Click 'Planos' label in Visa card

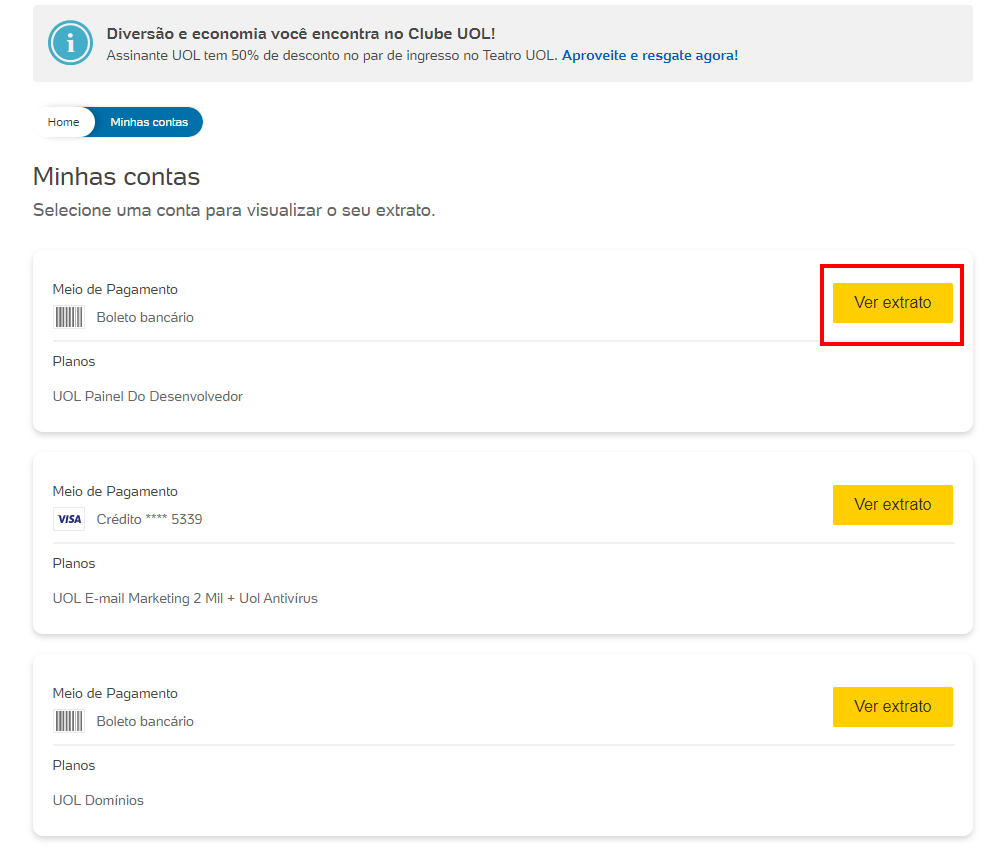click(x=73, y=563)
